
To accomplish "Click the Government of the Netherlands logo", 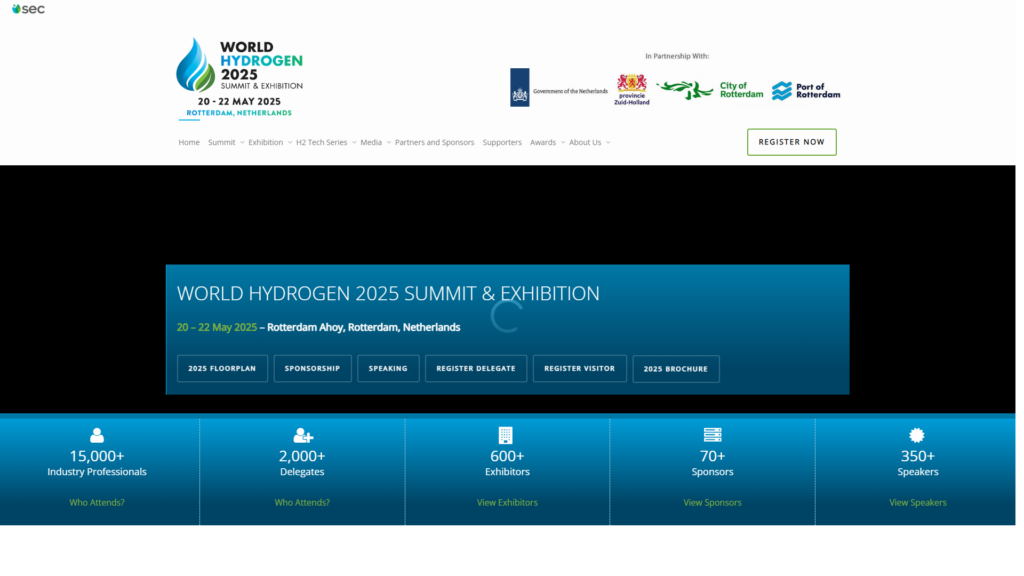I will click(558, 88).
